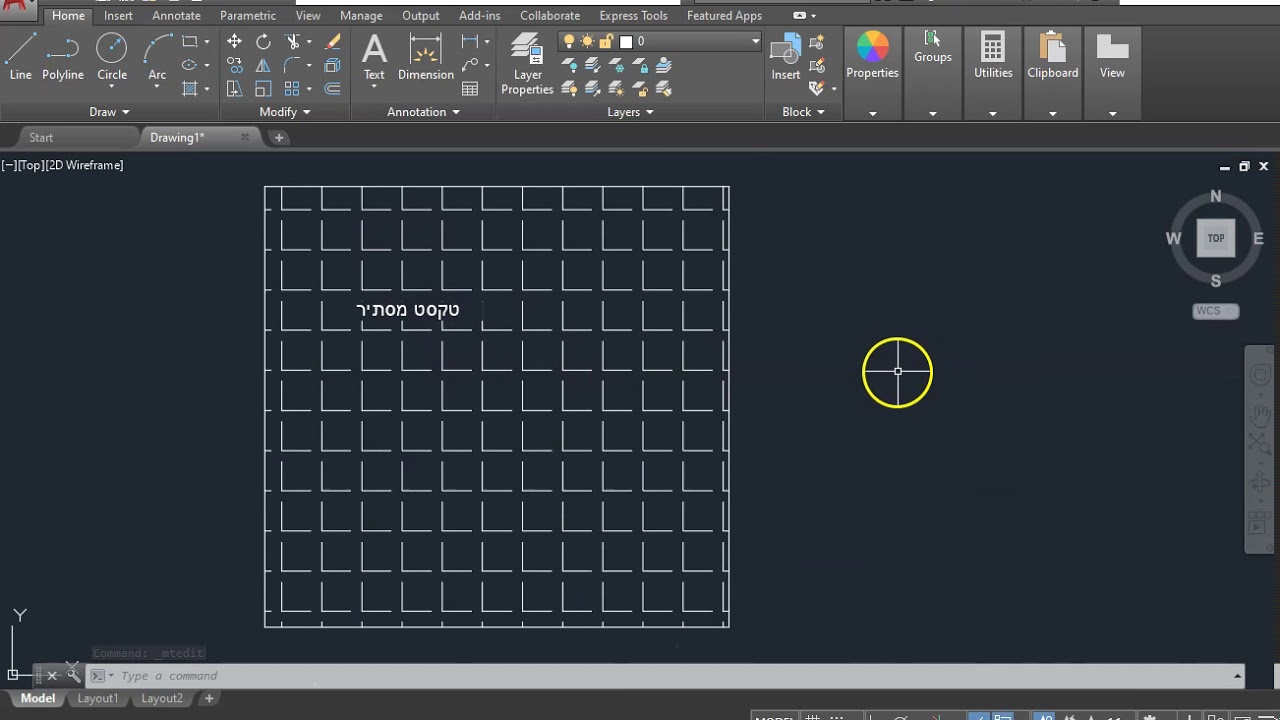Image resolution: width=1280 pixels, height=720 pixels.
Task: Open the Groups panel
Action: 932,48
